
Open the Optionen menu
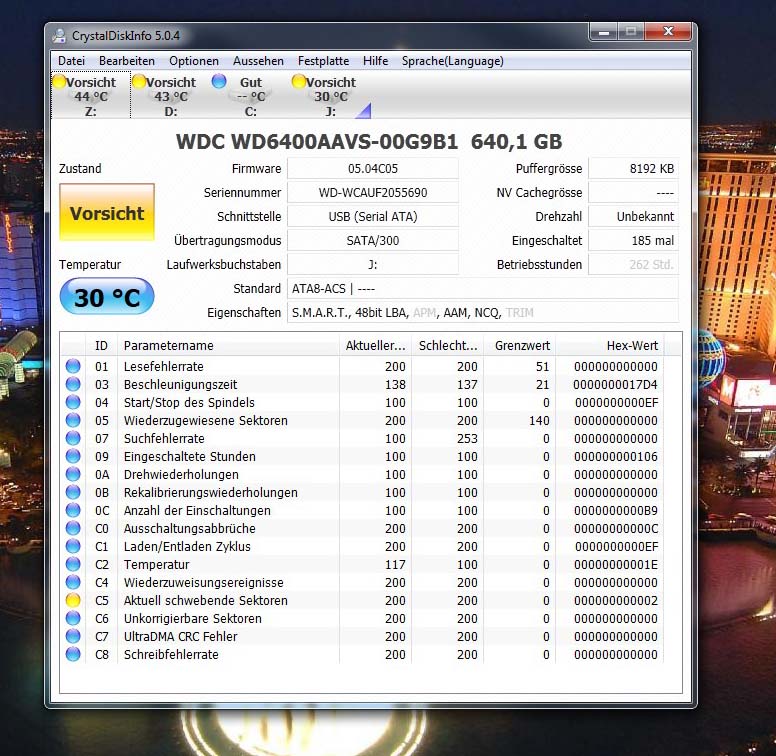[194, 61]
